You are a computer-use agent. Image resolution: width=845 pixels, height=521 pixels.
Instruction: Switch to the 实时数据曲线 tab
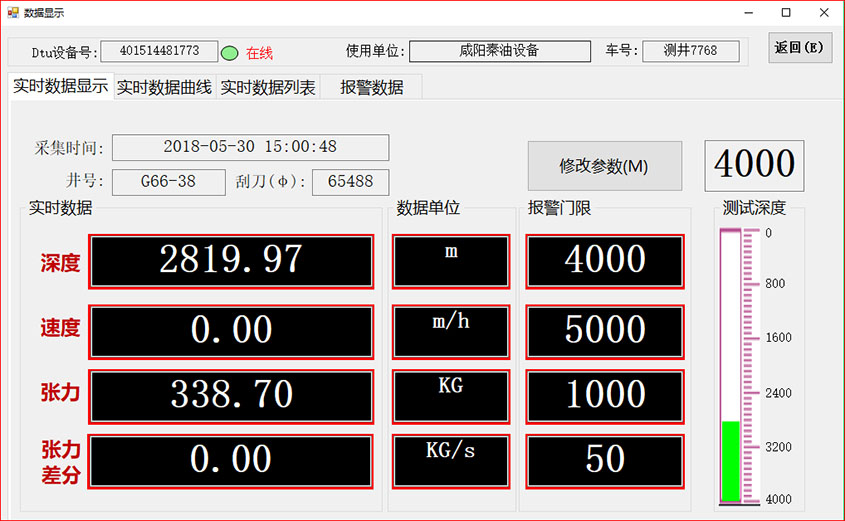[x=164, y=87]
